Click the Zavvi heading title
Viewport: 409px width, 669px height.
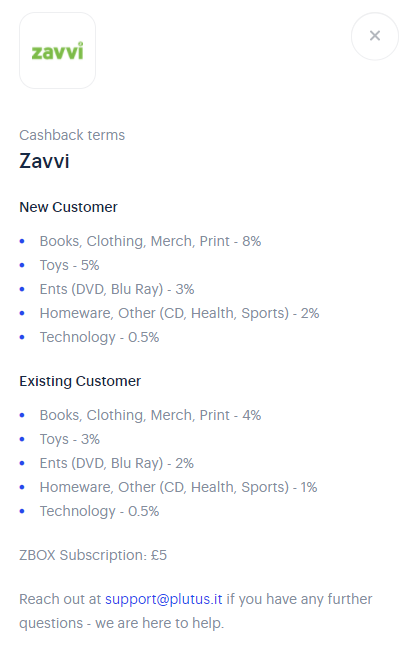[x=44, y=161]
